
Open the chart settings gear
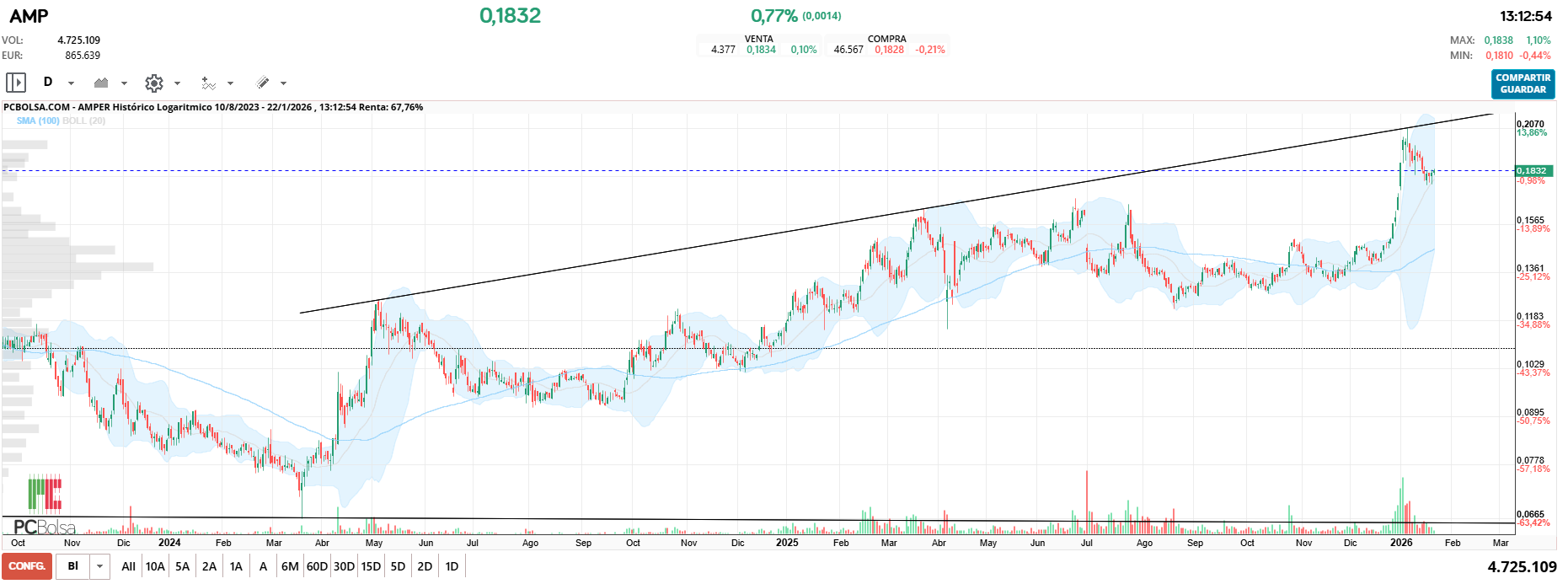[x=153, y=83]
